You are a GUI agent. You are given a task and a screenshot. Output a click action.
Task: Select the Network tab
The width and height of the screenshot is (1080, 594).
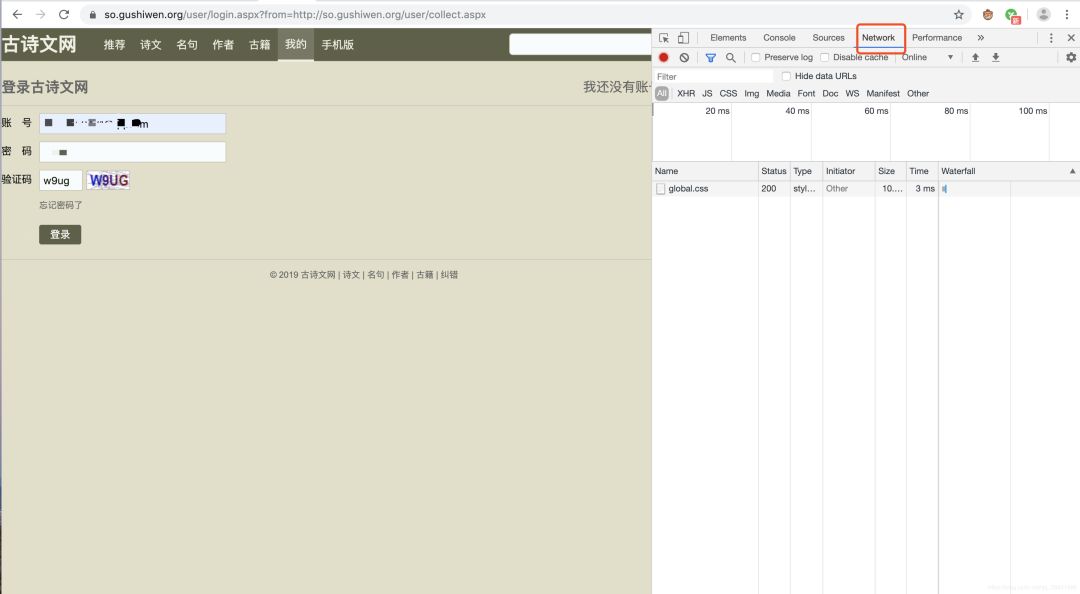[878, 38]
